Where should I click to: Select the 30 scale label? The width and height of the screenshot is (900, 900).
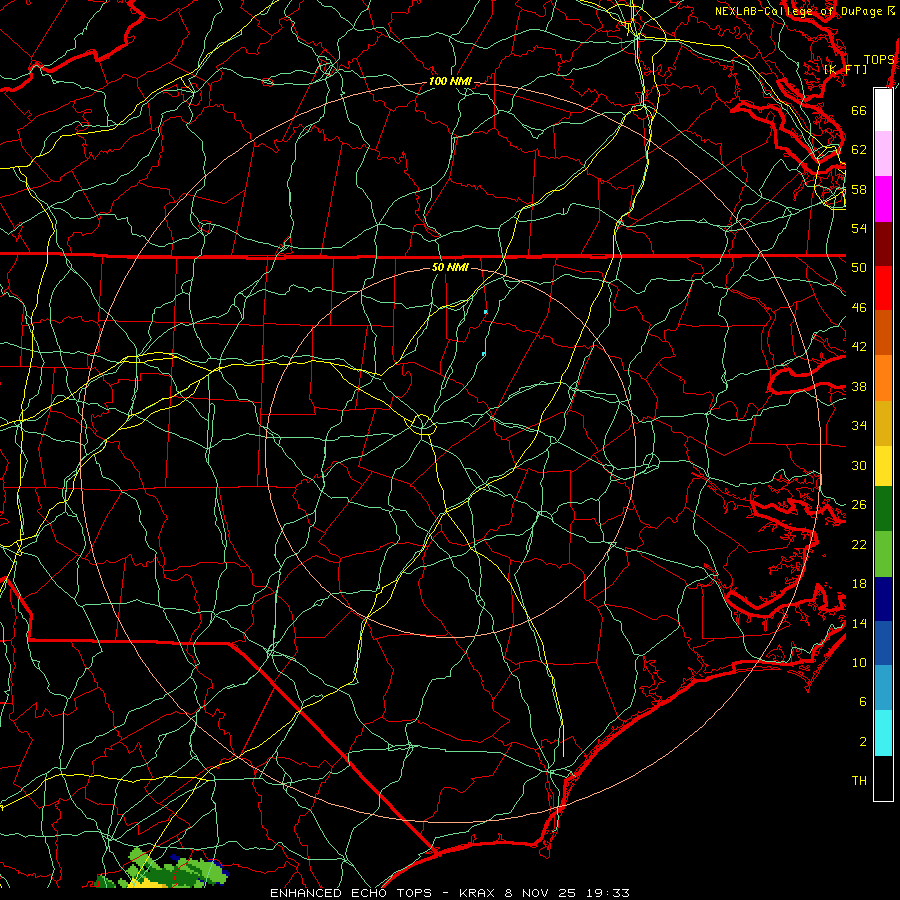(x=859, y=465)
